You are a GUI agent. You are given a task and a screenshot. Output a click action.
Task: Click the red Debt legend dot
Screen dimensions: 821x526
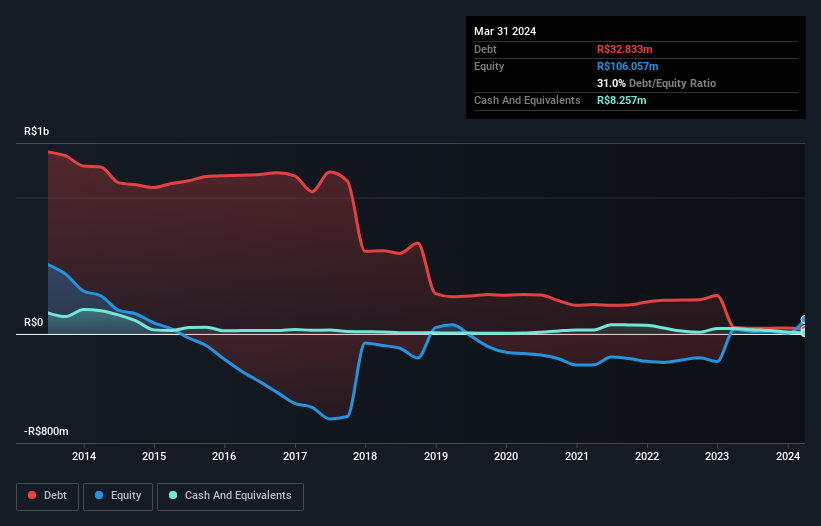pos(32,495)
